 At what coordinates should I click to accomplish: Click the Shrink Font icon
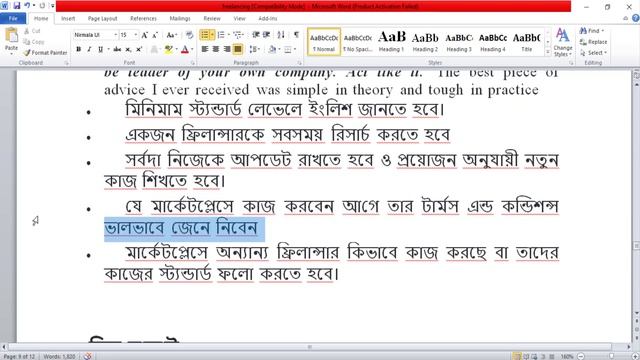(155, 35)
